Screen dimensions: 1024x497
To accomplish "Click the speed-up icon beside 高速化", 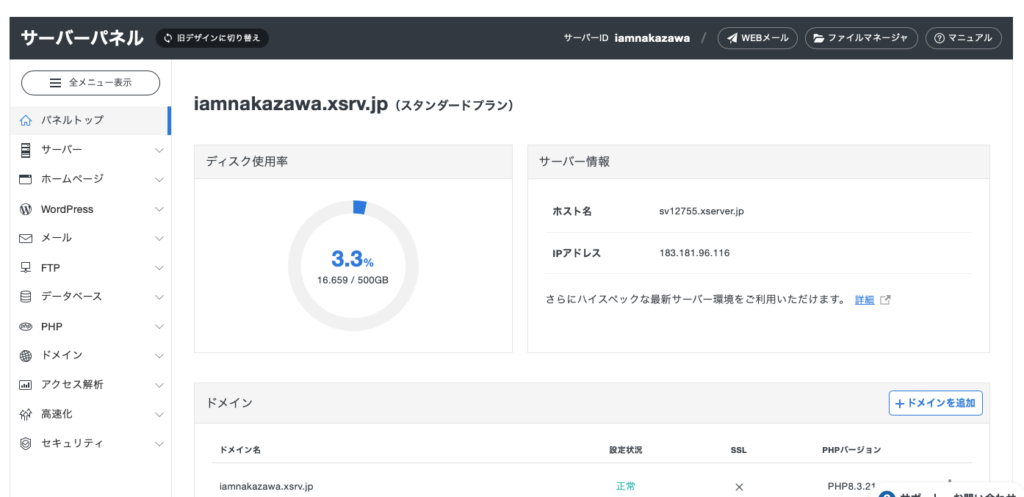I will tap(25, 414).
